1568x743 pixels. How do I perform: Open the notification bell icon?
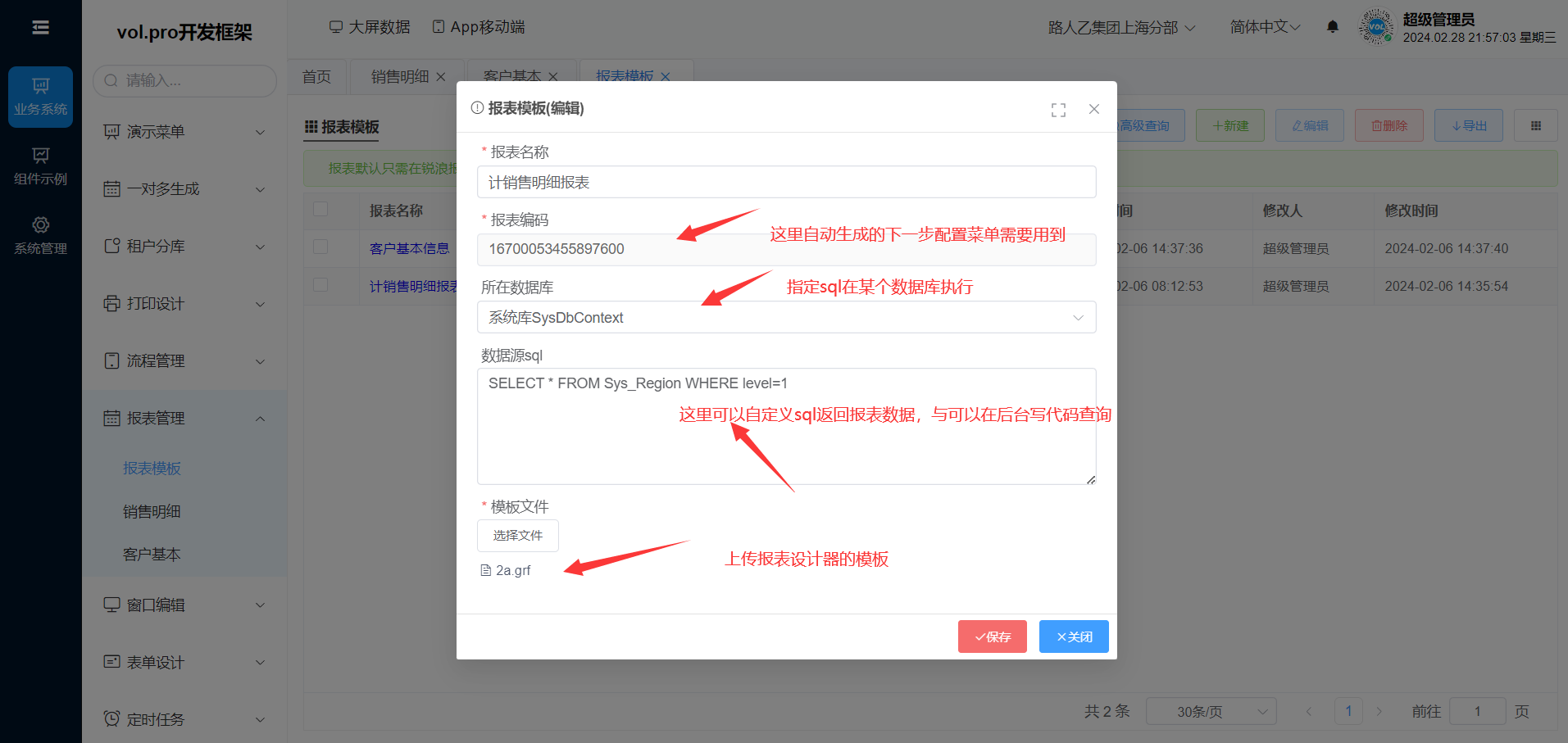pyautogui.click(x=1333, y=27)
